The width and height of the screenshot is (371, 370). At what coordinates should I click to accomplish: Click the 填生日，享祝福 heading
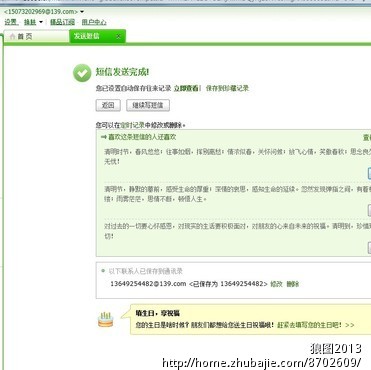(x=158, y=313)
